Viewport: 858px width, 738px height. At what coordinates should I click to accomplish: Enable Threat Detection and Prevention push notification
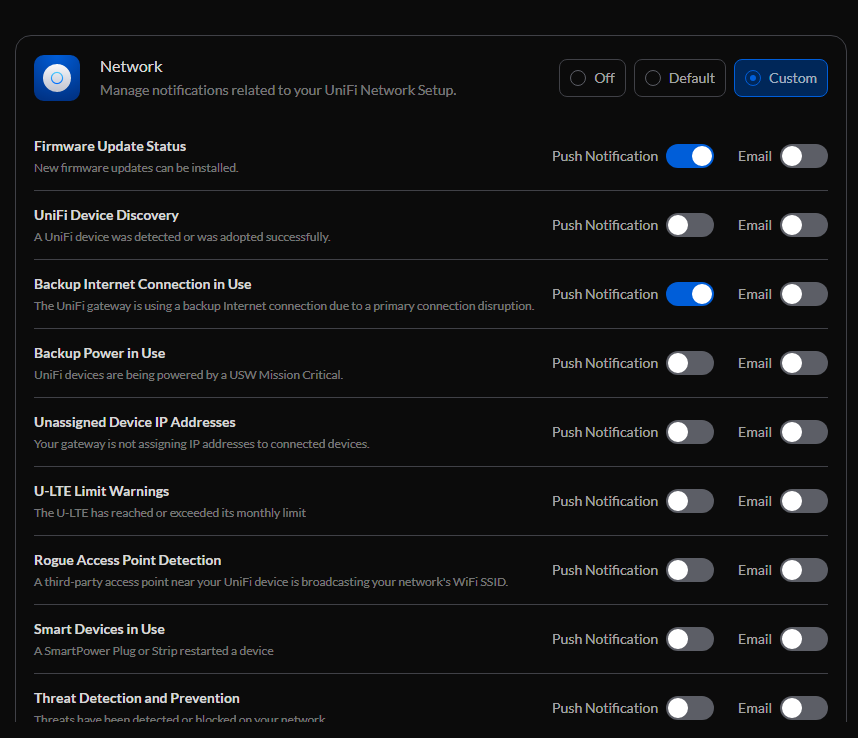pyautogui.click(x=690, y=708)
